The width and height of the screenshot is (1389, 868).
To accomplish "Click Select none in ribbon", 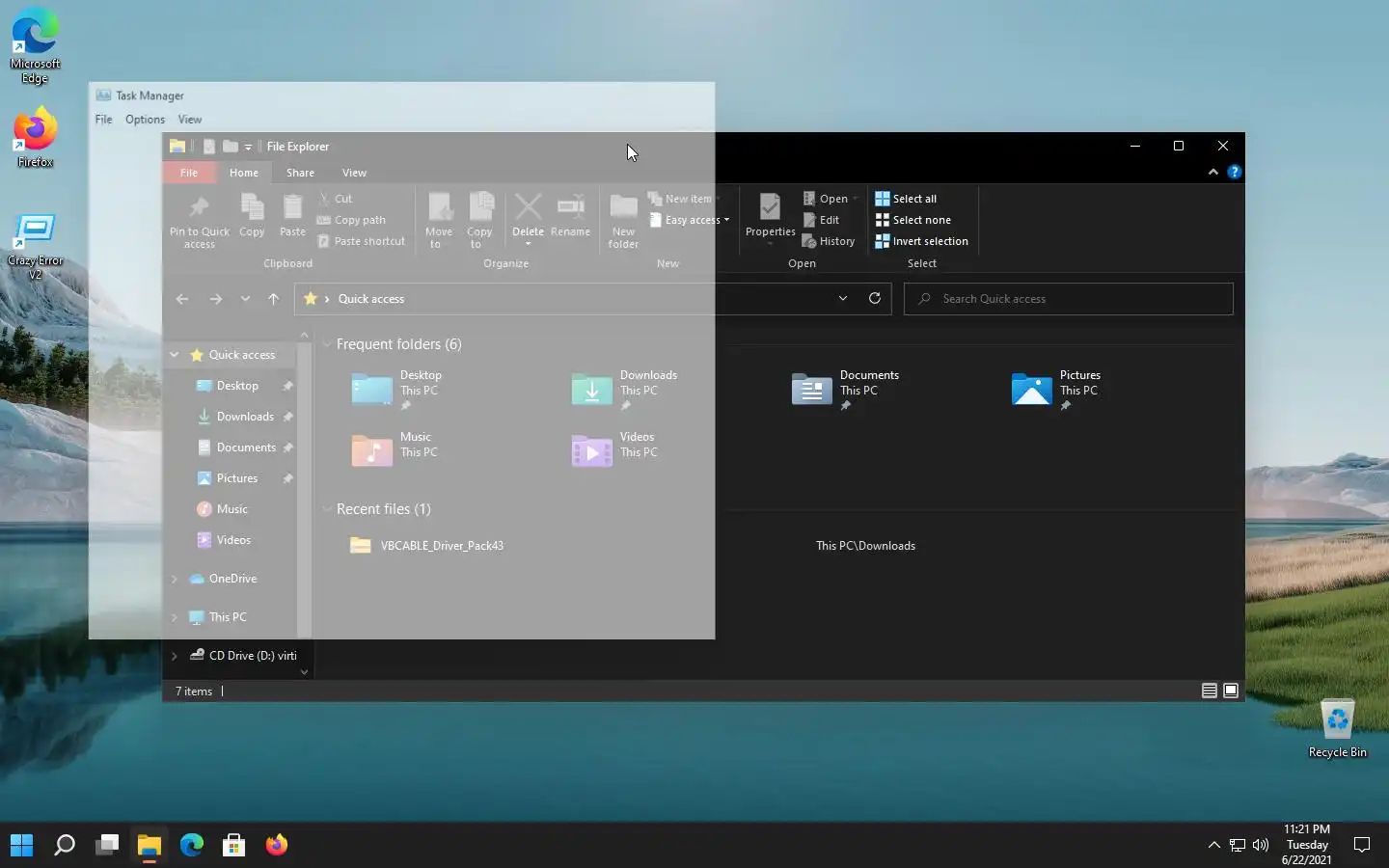I will tap(912, 220).
